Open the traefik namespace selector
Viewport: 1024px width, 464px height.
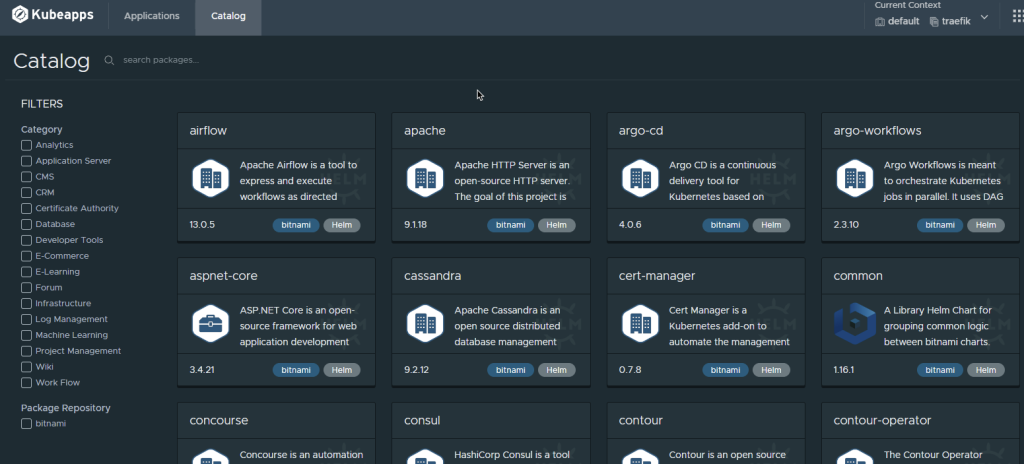pos(950,21)
